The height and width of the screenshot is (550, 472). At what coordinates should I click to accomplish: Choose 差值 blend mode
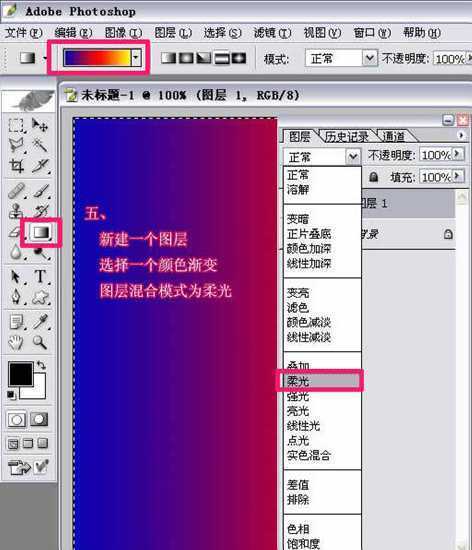pos(297,485)
